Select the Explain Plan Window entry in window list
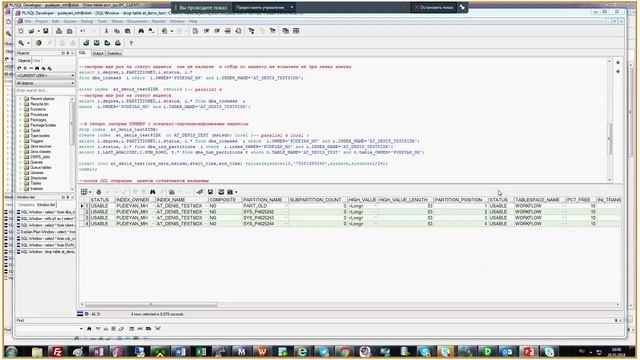 point(46,232)
